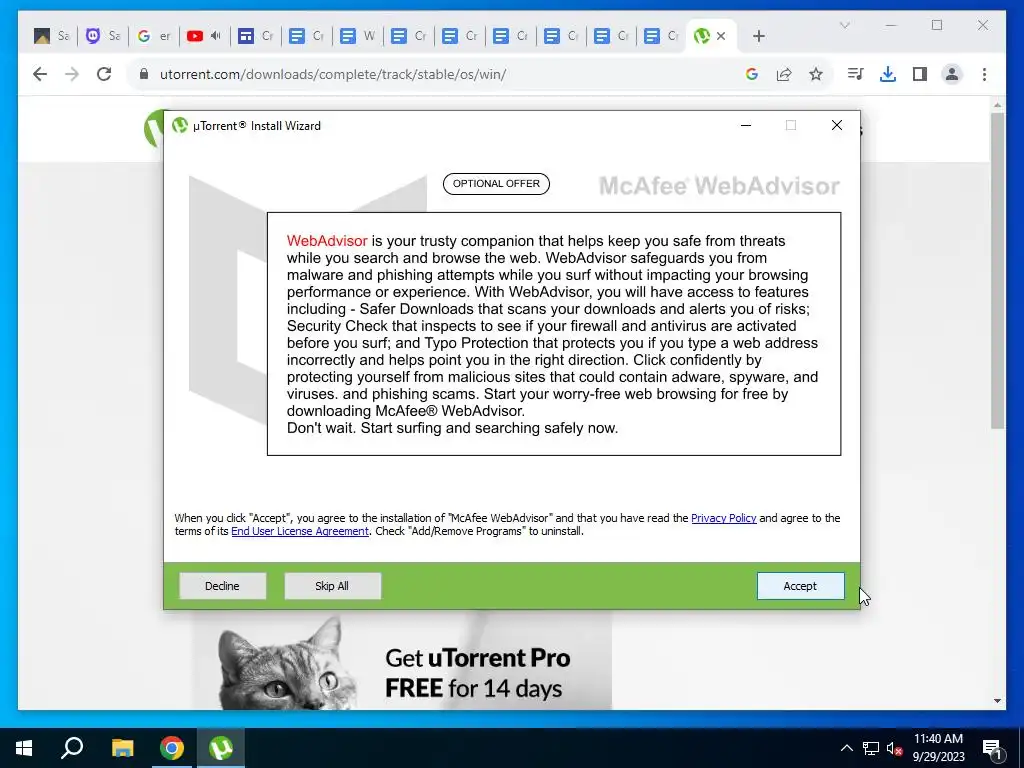Close the active uTorrent tab
Screen dimensions: 1024x768
[x=721, y=36]
